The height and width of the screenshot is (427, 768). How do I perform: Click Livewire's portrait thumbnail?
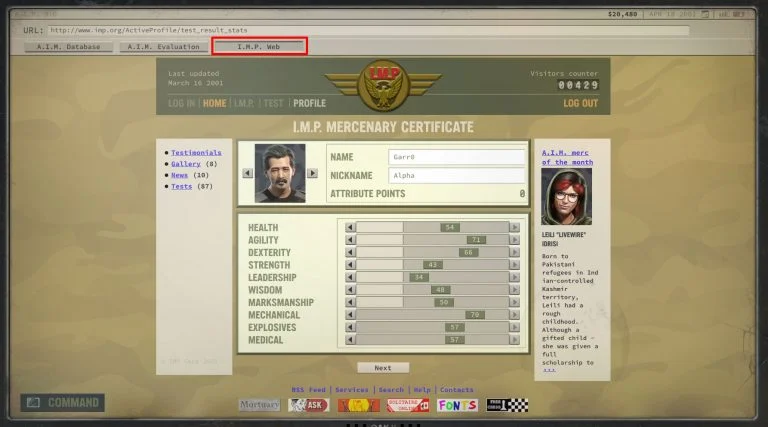(566, 197)
